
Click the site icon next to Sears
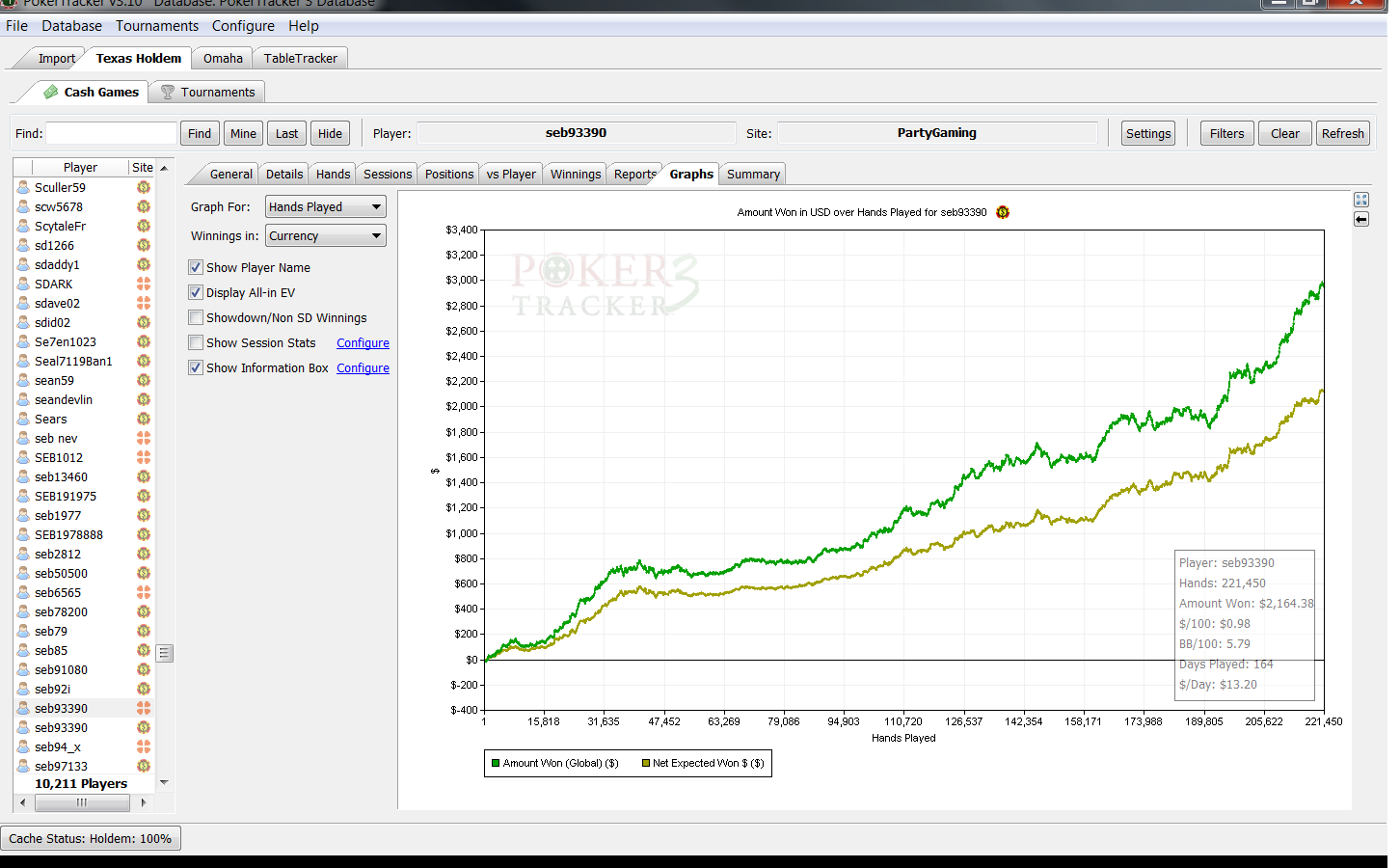144,419
